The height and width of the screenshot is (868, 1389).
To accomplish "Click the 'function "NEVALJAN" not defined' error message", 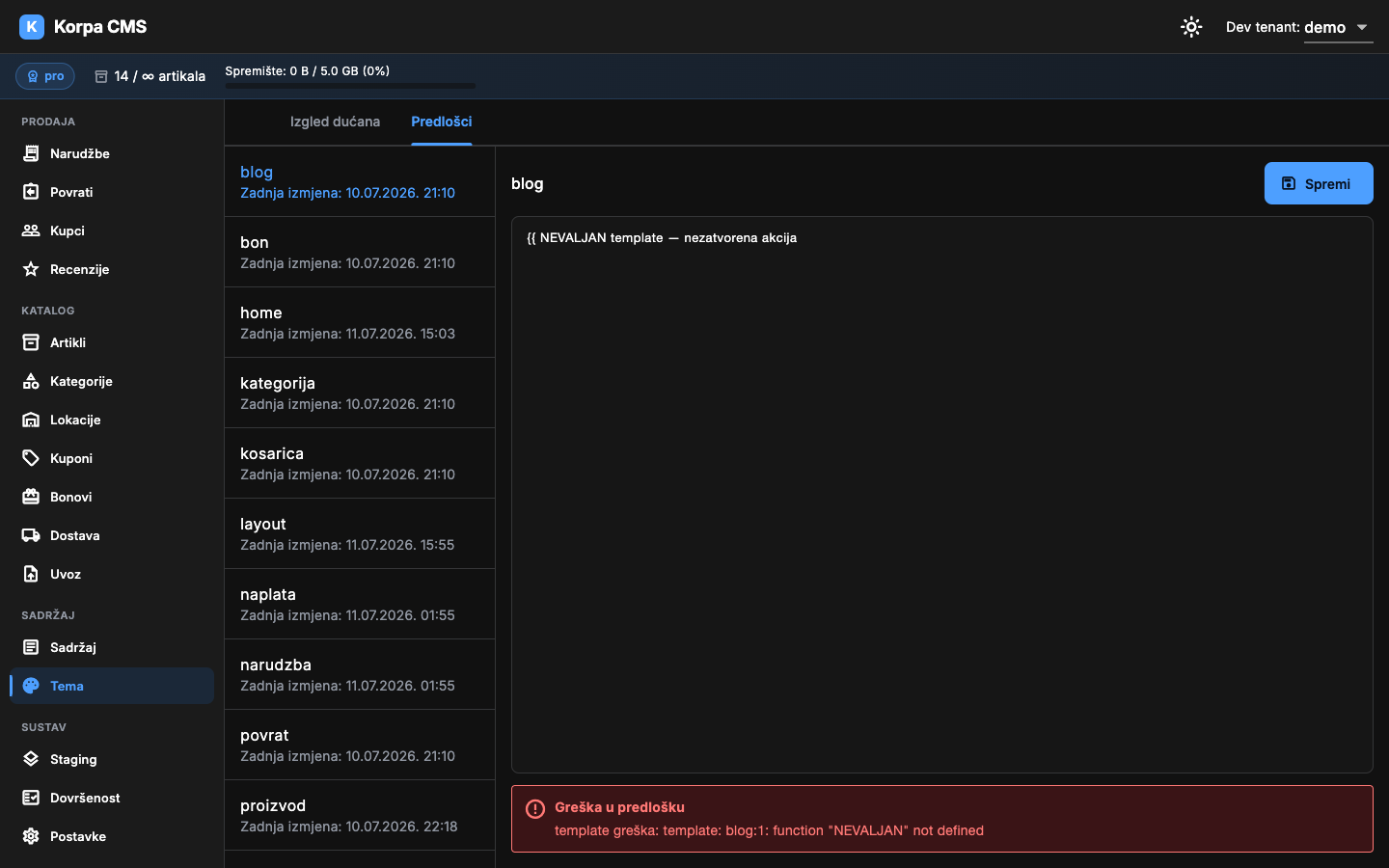I will [879, 830].
